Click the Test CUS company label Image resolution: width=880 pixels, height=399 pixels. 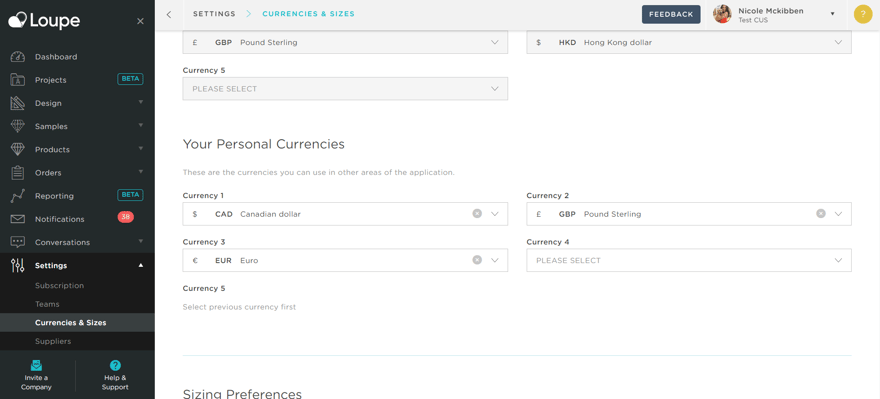(753, 20)
